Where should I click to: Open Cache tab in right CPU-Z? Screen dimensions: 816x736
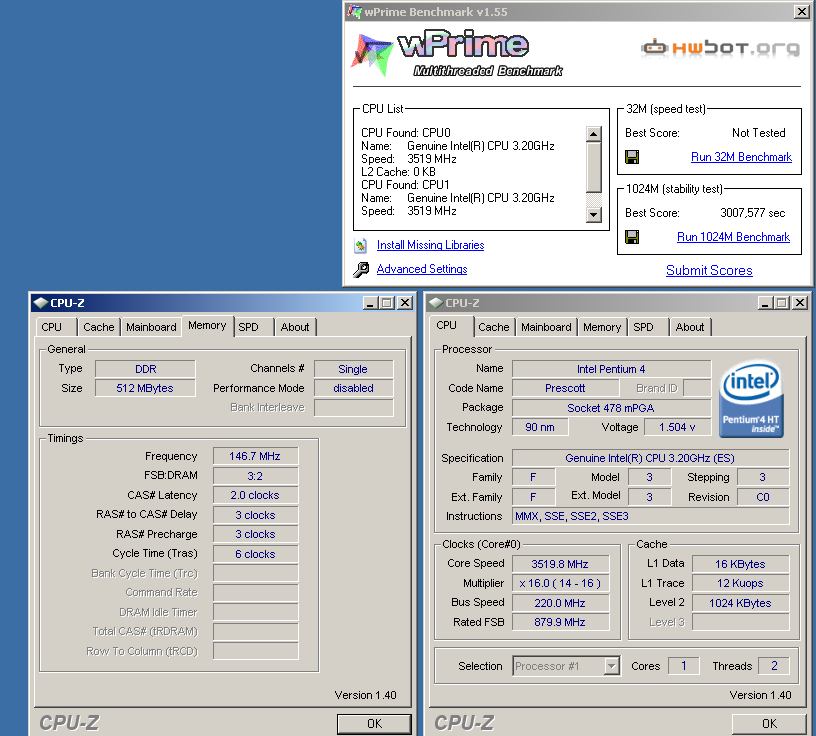tap(493, 327)
